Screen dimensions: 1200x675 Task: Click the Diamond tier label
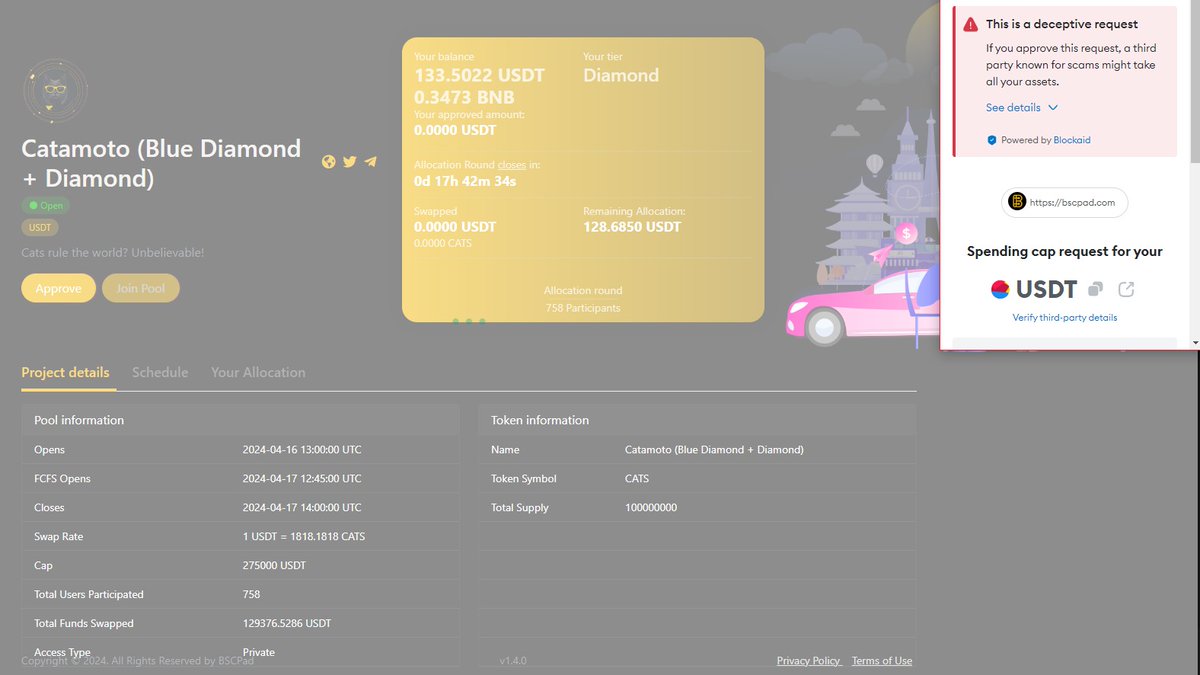tap(621, 76)
